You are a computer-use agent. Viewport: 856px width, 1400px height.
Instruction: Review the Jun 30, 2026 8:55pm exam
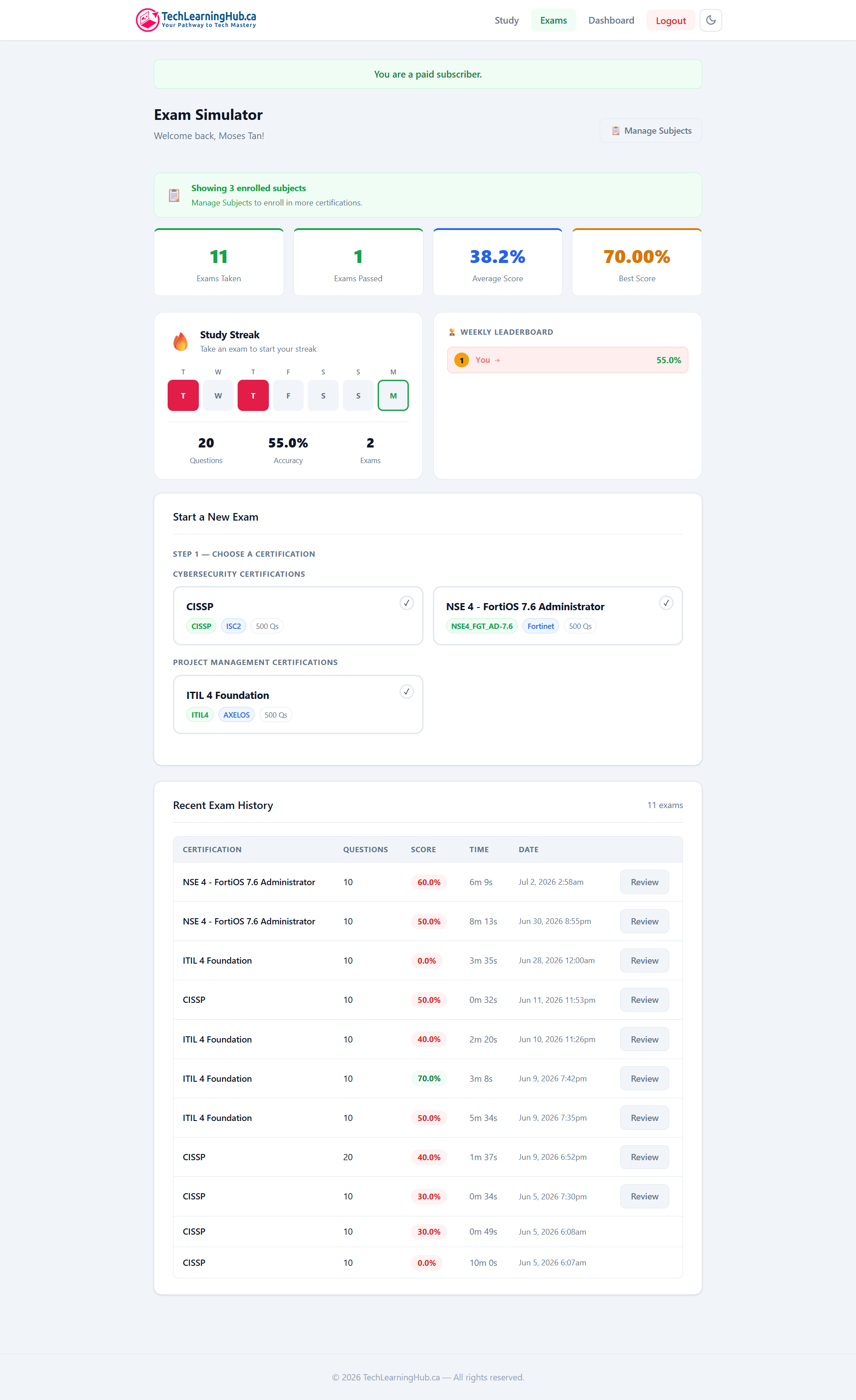[x=645, y=921]
